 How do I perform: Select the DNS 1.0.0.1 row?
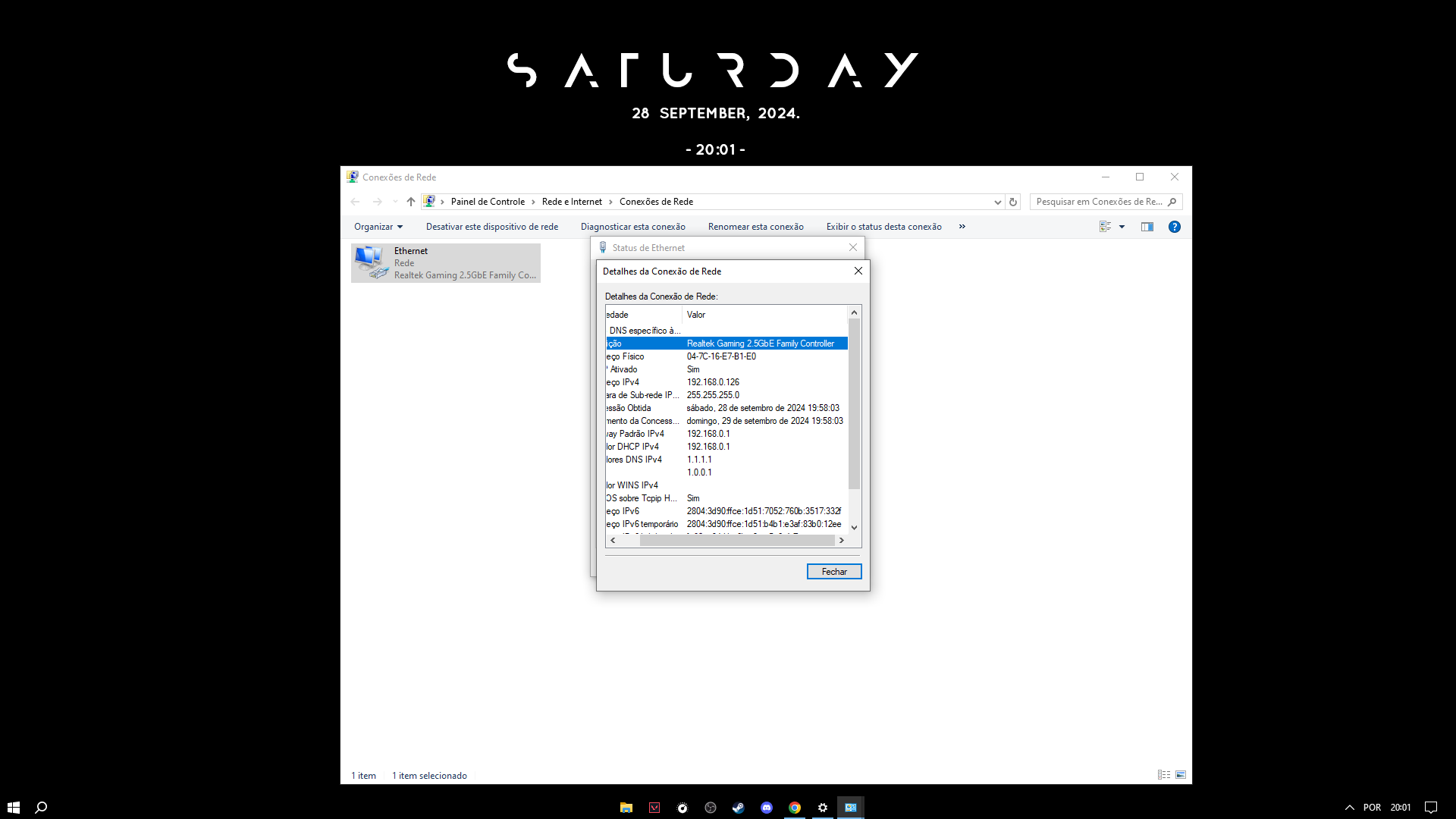726,472
